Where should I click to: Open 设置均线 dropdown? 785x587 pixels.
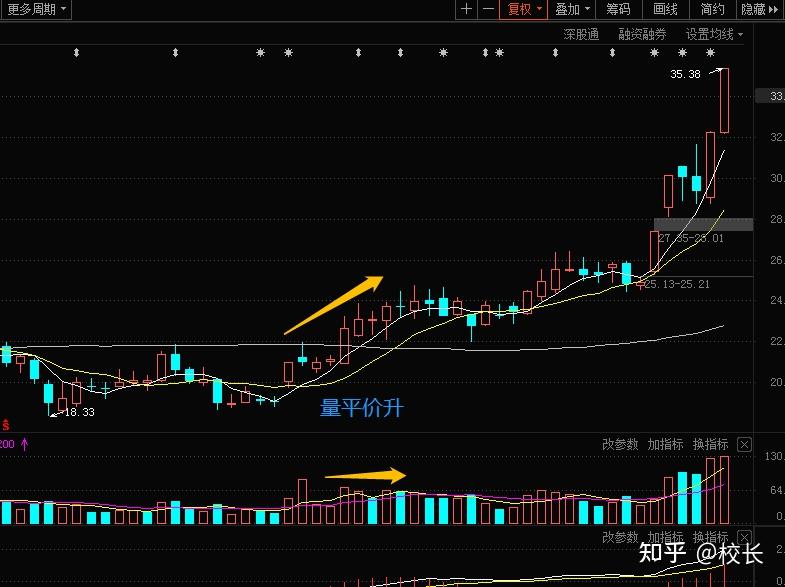point(714,35)
